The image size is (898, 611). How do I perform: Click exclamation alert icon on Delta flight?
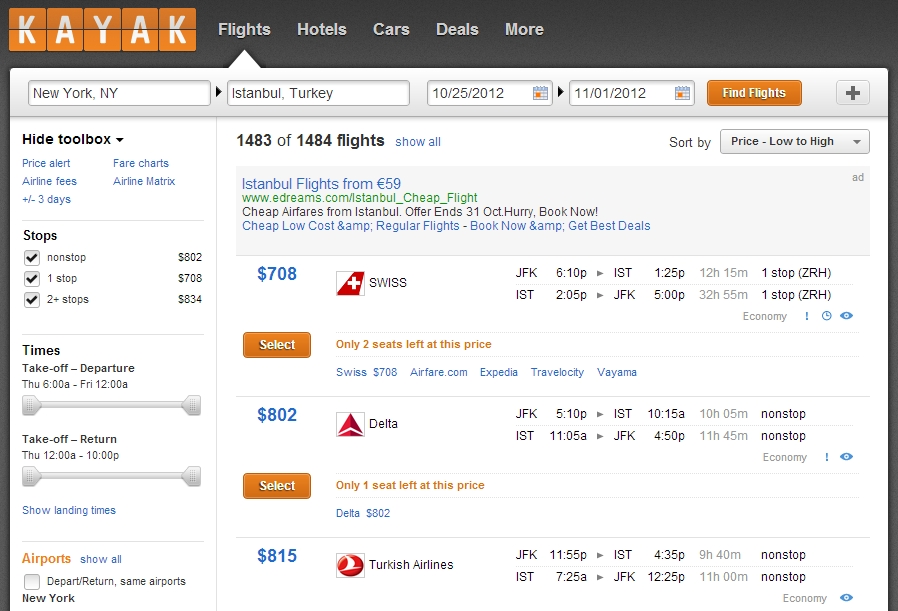click(x=826, y=457)
